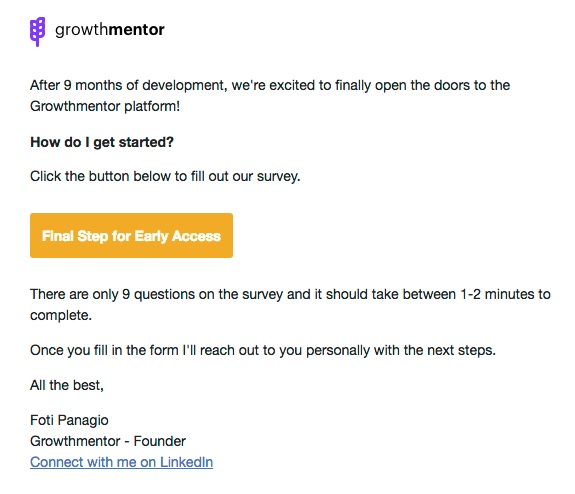The image size is (575, 494).
Task: Select the word 'complete.' below the survey sentence
Action: click(x=61, y=315)
